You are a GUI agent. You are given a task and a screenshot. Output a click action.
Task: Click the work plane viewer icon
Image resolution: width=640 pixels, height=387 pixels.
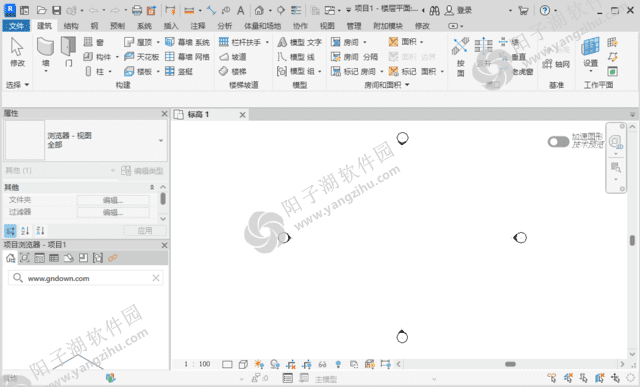click(612, 71)
